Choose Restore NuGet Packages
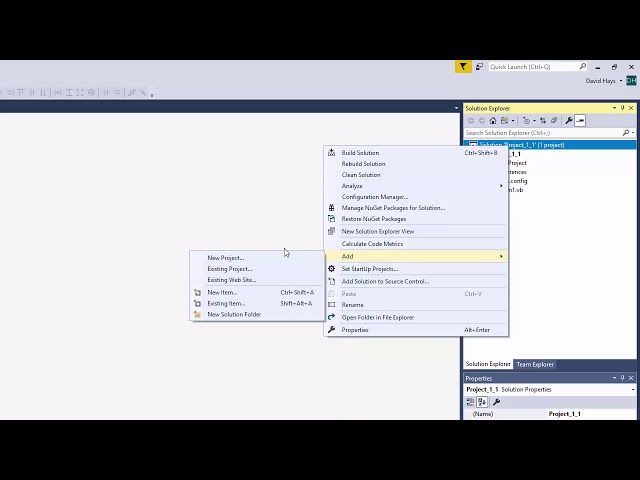The width and height of the screenshot is (640, 480). (416, 219)
